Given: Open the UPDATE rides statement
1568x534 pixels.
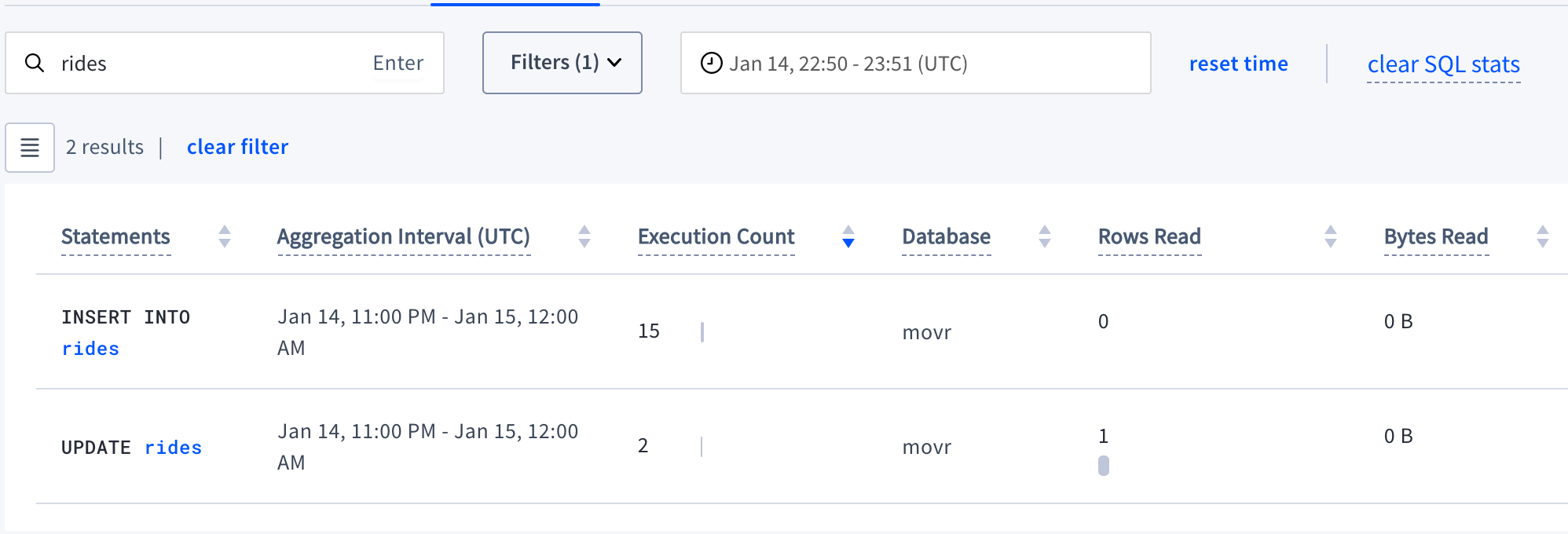Looking at the screenshot, I should coord(131,448).
